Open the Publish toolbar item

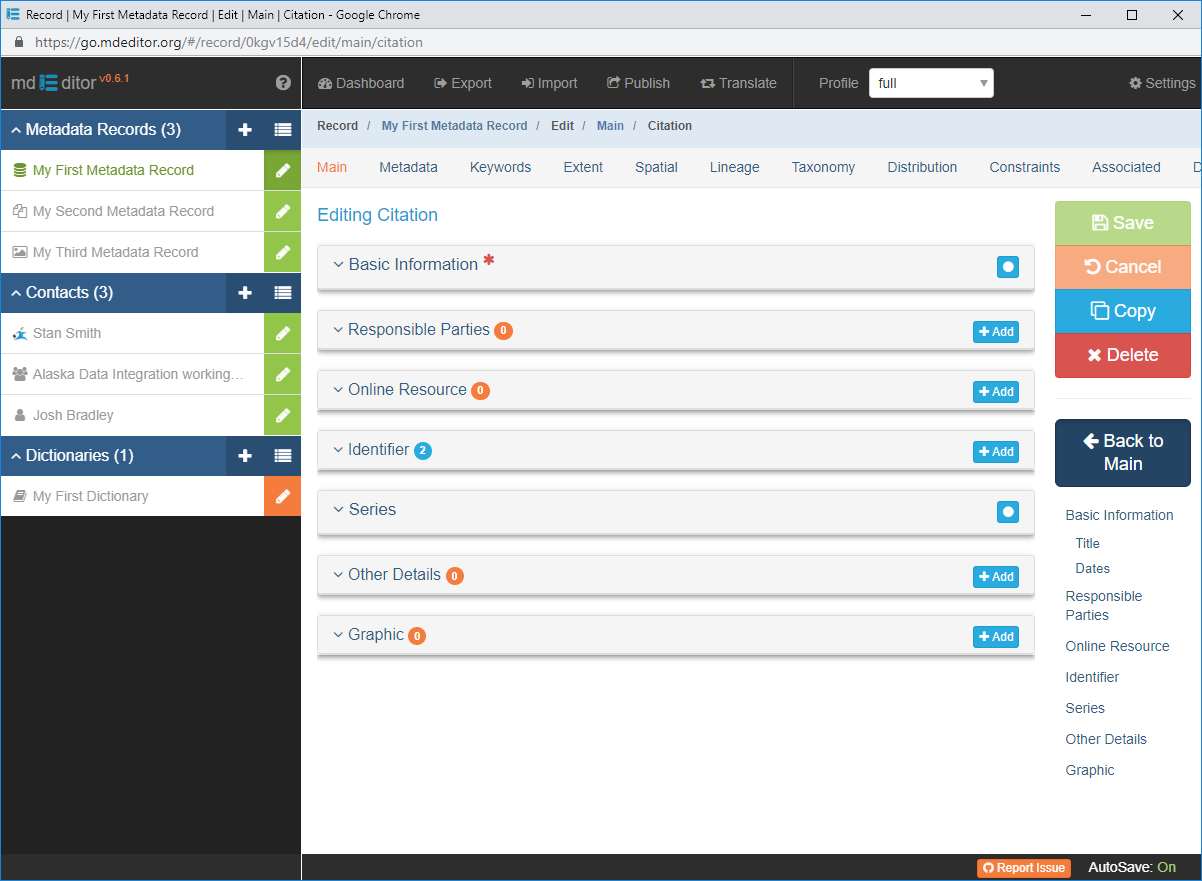click(x=639, y=83)
